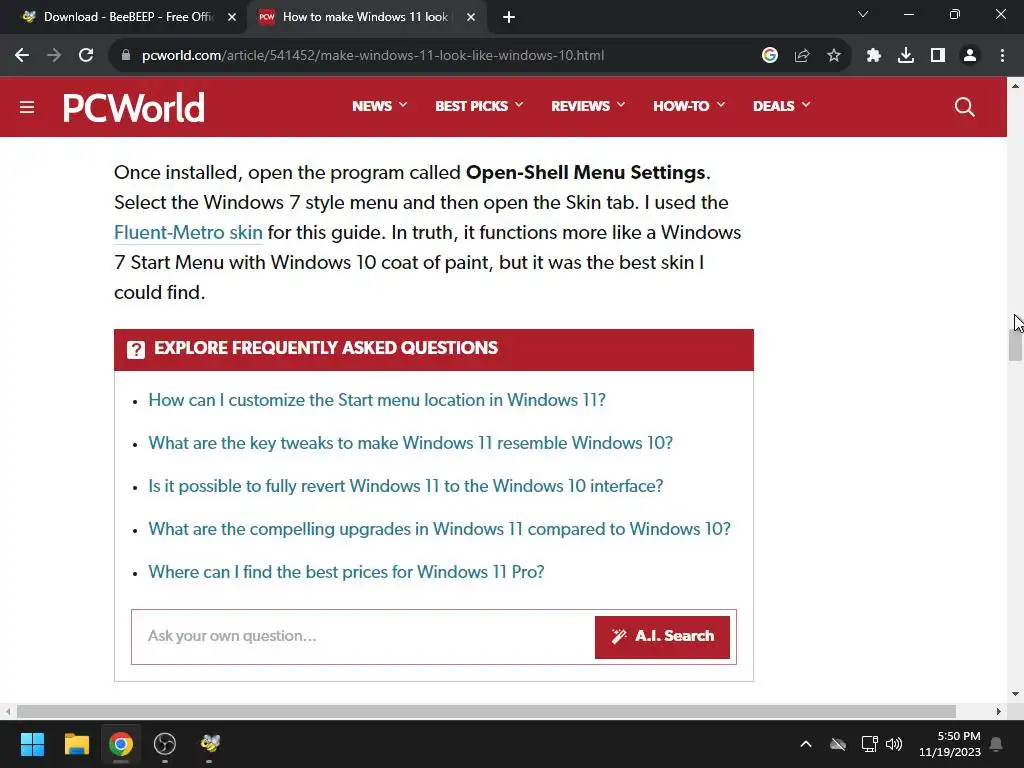Screen dimensions: 1024x768
Task: Open the Start menu location question link
Action: 377,400
